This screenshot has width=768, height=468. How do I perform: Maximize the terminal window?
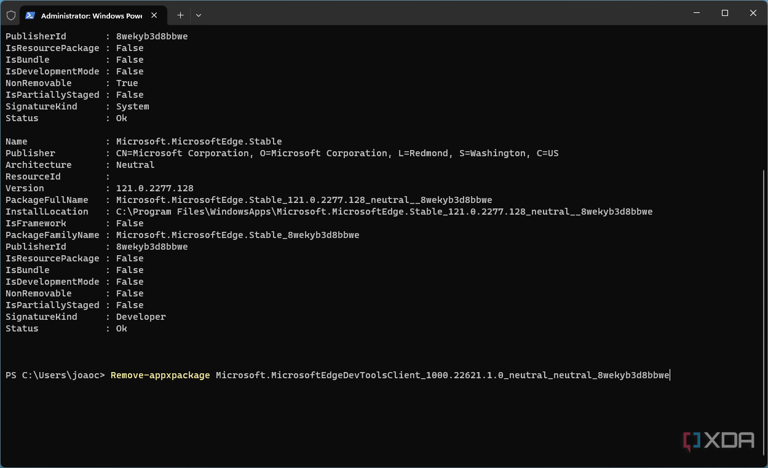(x=725, y=13)
